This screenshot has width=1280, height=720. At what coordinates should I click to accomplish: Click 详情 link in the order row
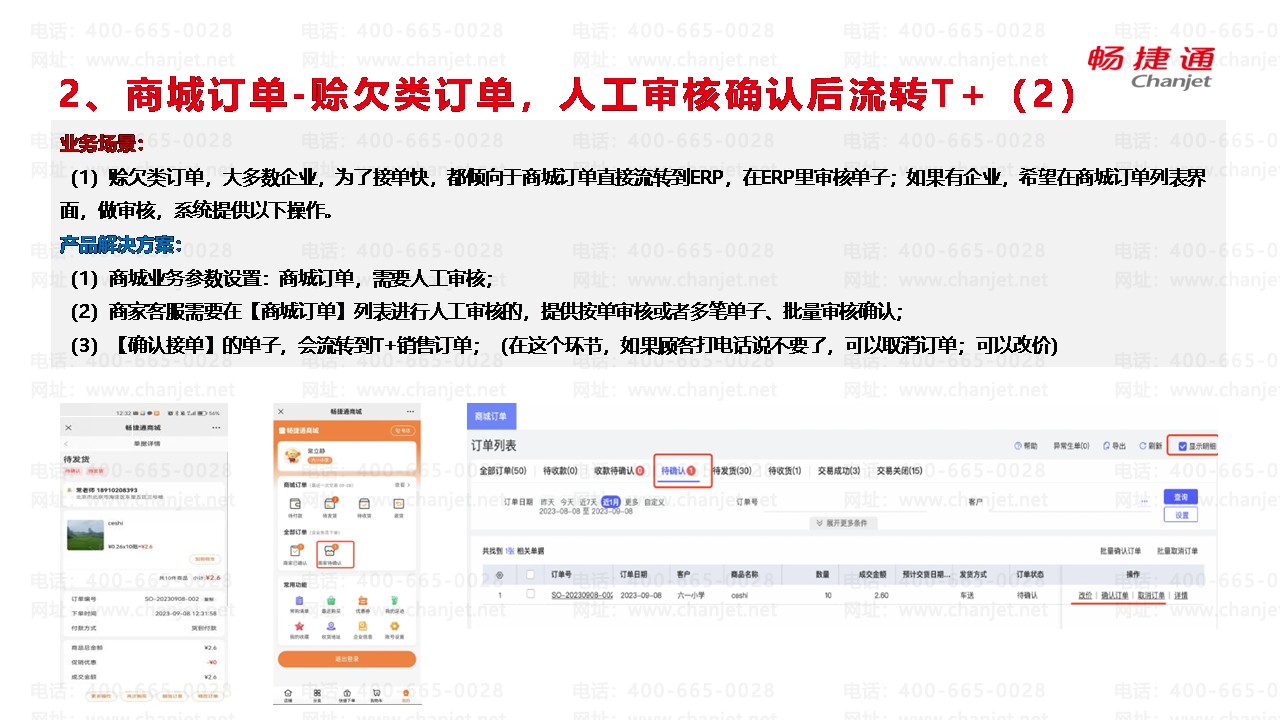(x=1181, y=595)
